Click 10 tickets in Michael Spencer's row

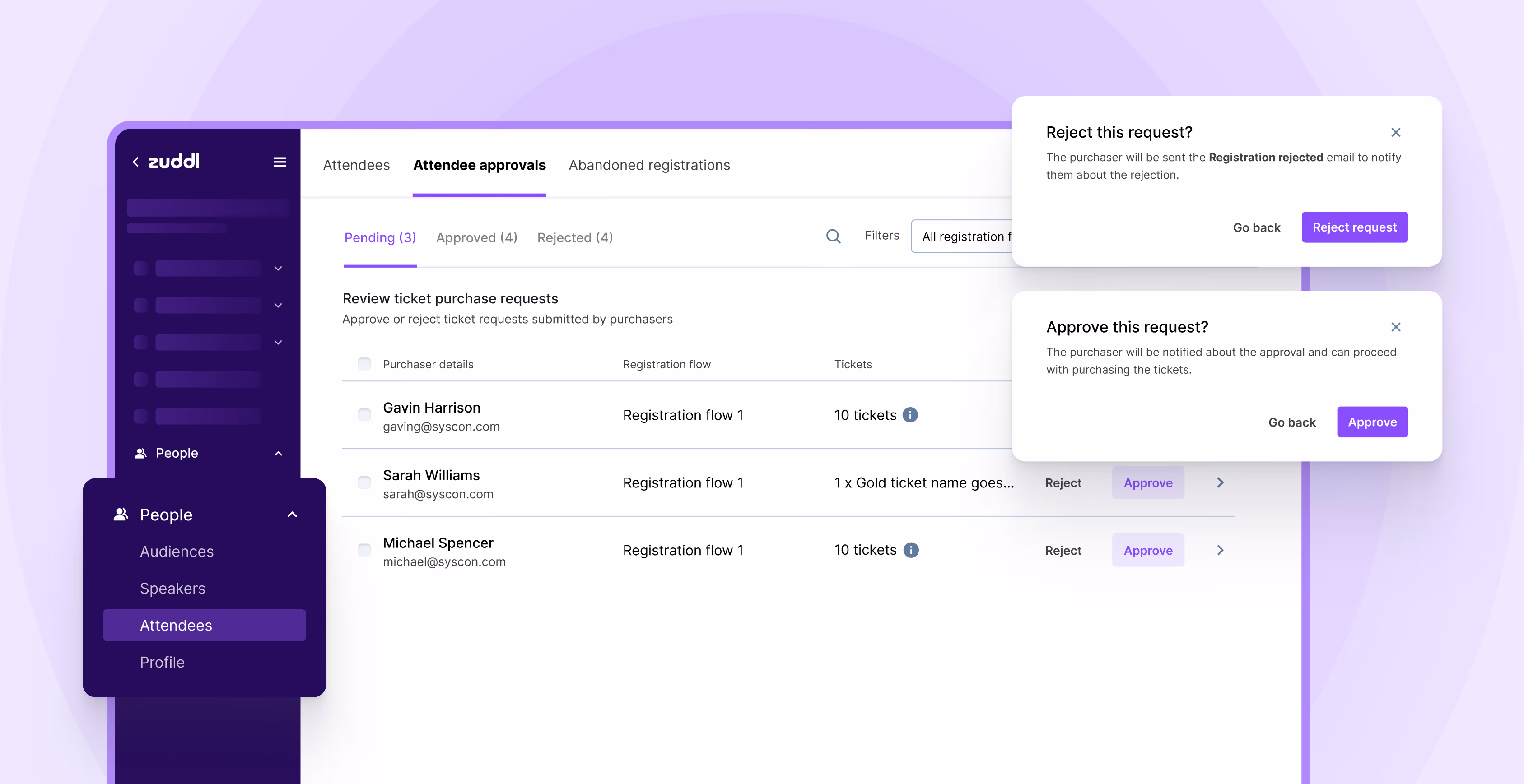[x=865, y=551]
